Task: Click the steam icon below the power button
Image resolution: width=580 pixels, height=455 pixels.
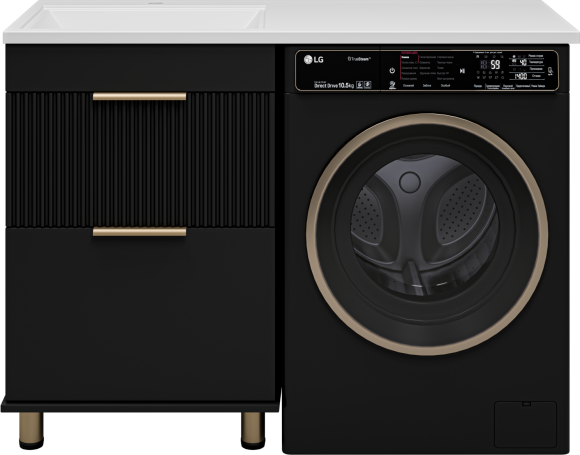Action: [x=392, y=85]
